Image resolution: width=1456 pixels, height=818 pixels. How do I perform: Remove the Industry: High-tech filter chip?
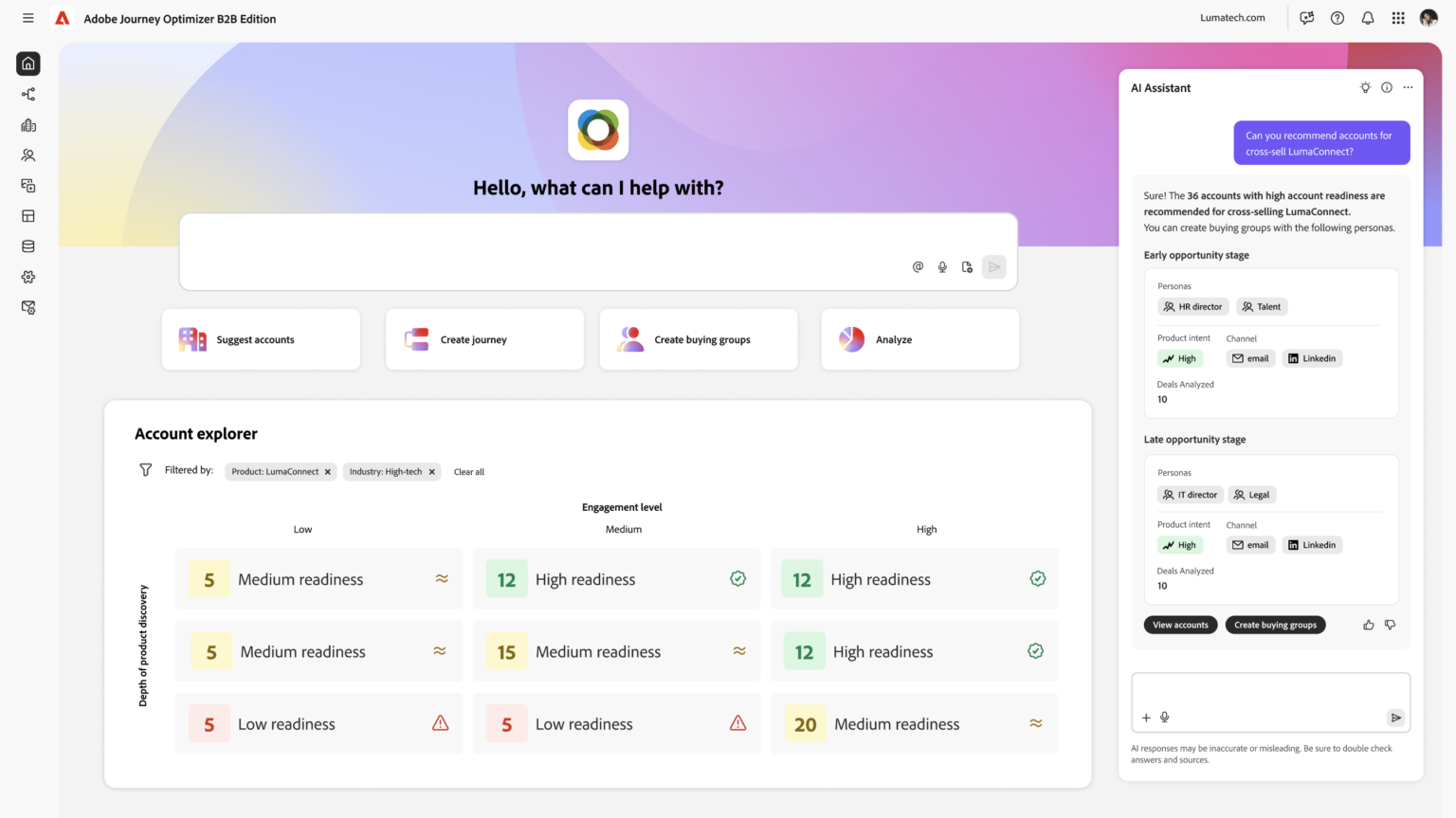(432, 472)
